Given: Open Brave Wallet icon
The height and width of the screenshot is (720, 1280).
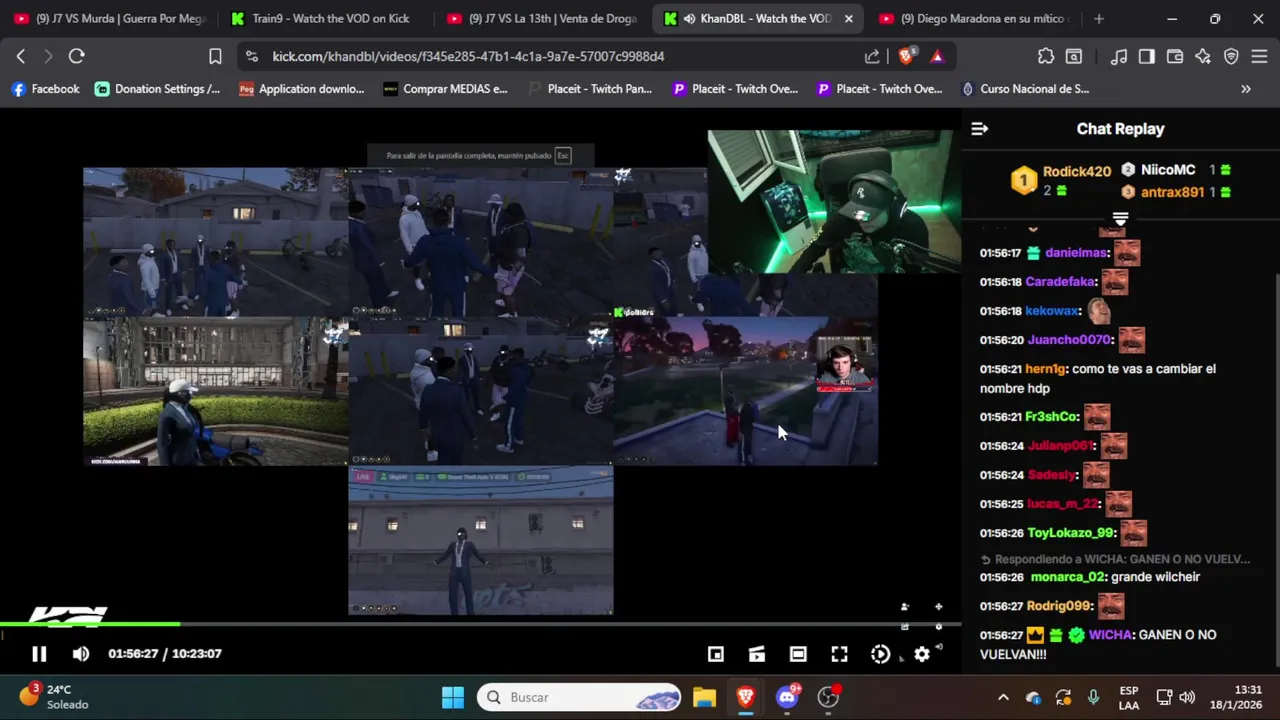Looking at the screenshot, I should (x=1175, y=56).
